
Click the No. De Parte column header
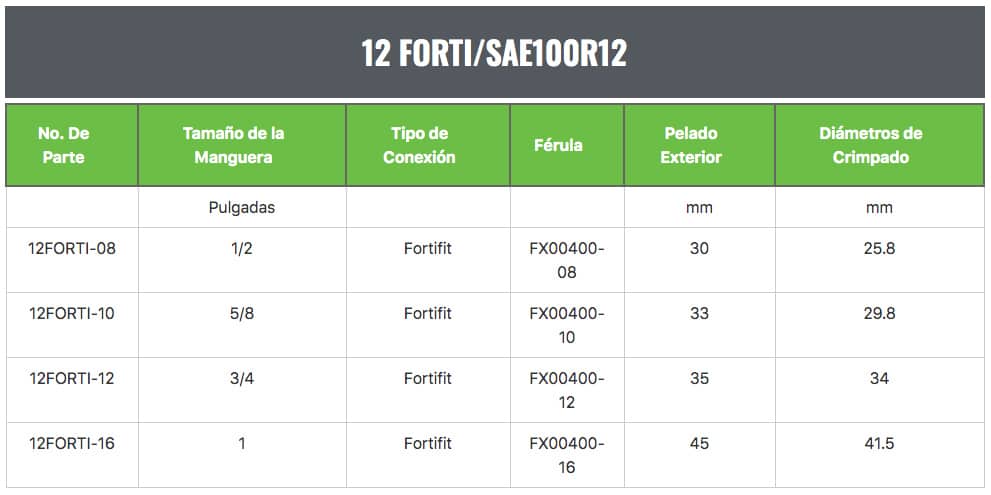tap(71, 145)
